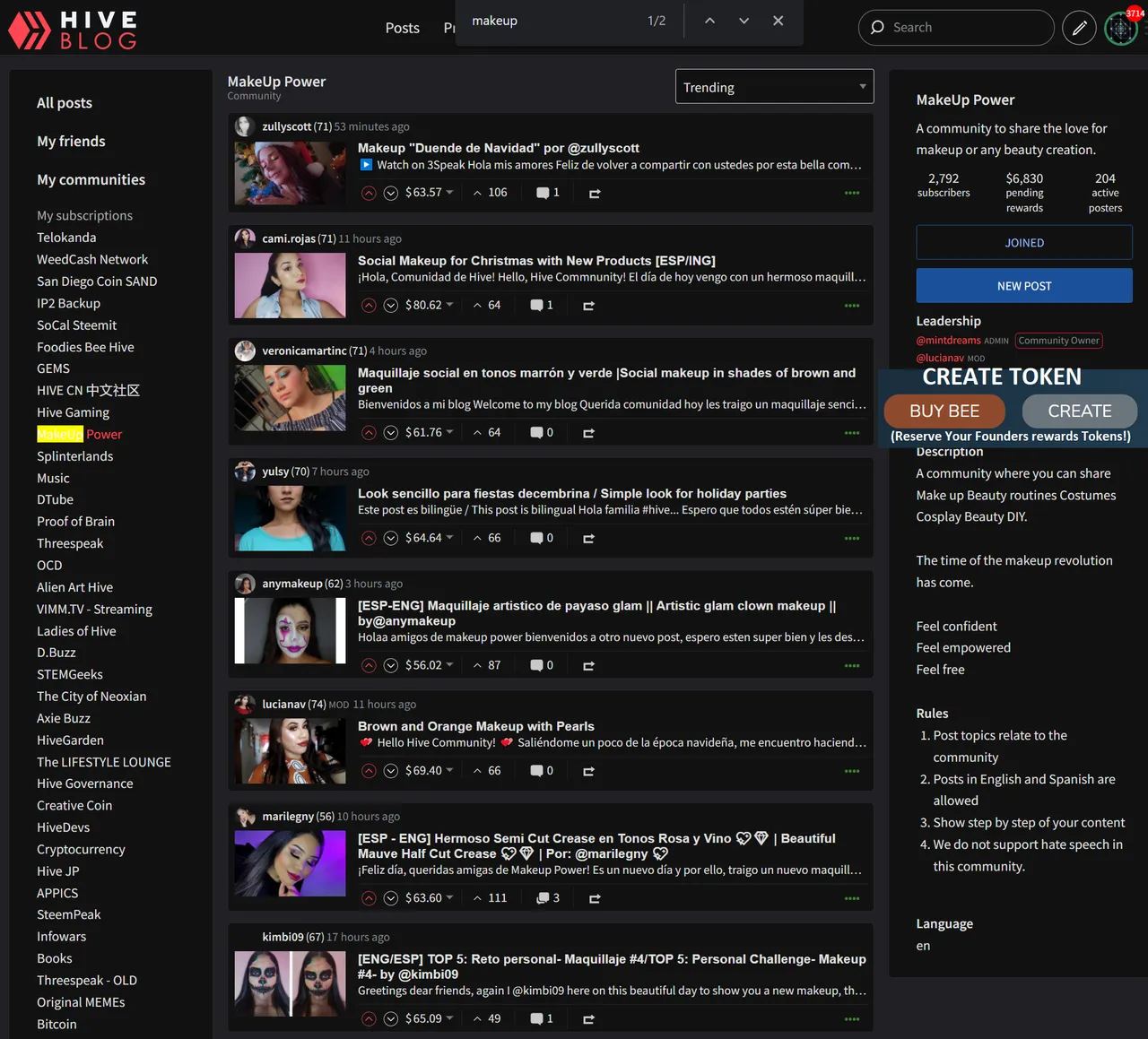
Task: Upvote the veronicamartinc social makeup post
Action: click(x=369, y=433)
